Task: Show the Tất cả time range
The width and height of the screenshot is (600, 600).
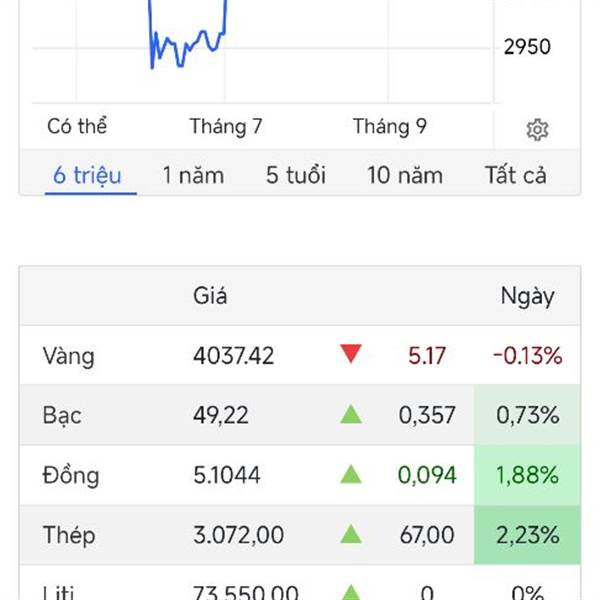Action: [x=516, y=176]
